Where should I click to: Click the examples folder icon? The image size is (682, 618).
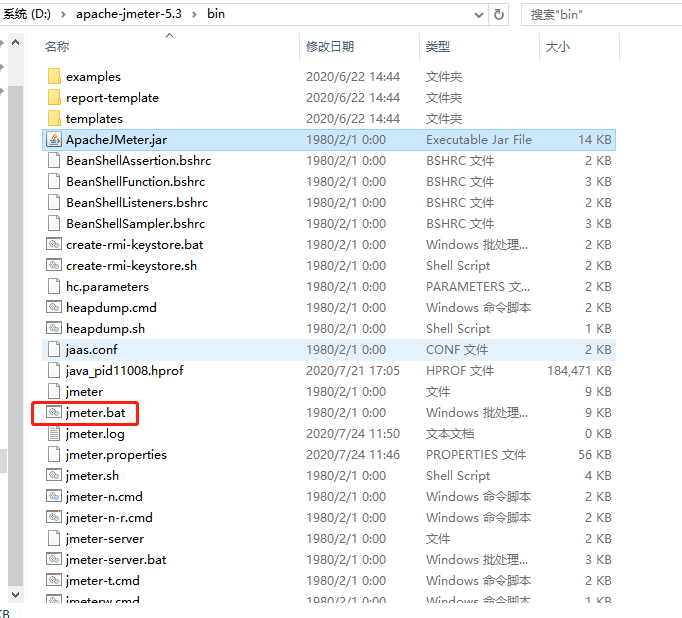pyautogui.click(x=54, y=77)
